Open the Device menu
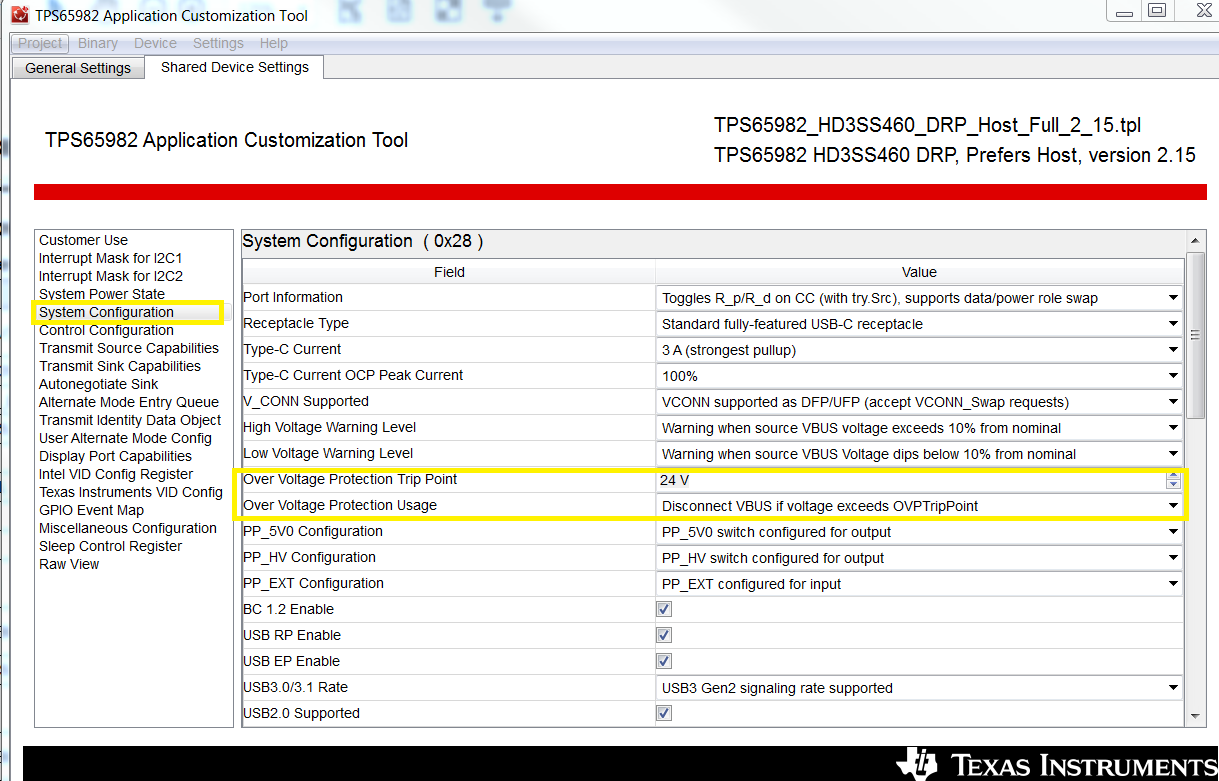 [x=155, y=43]
